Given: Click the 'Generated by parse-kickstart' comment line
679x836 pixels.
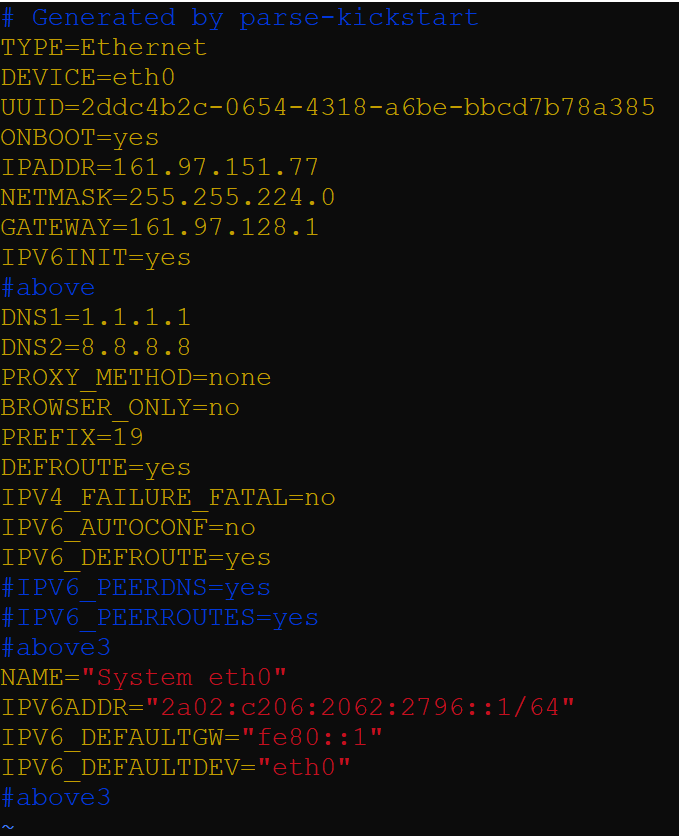Looking at the screenshot, I should [x=239, y=18].
